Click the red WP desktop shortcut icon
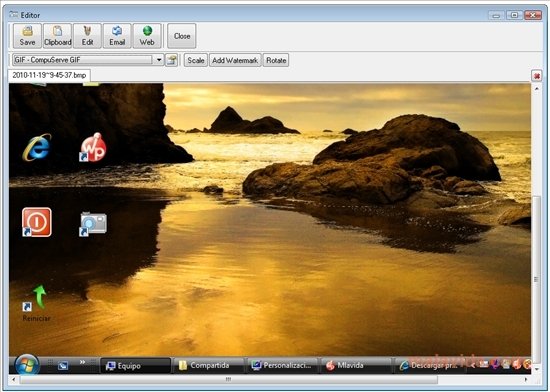550x392 pixels. [x=93, y=147]
